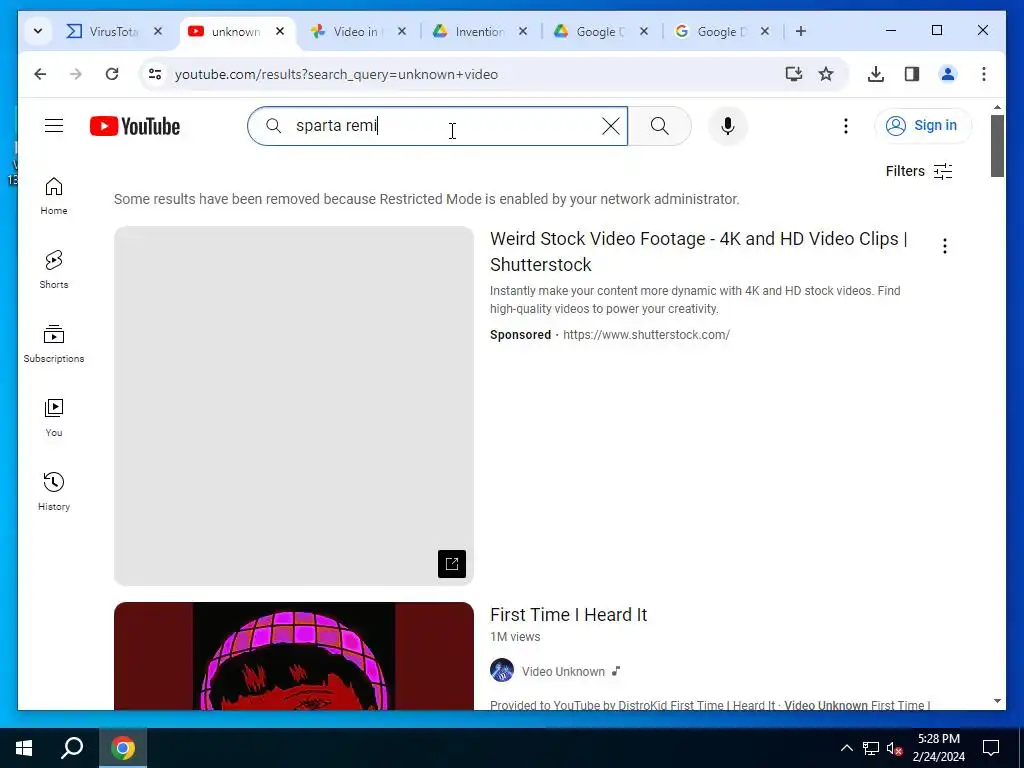Open Subscriptions from the sidebar
The height and width of the screenshot is (768, 1024).
coord(54,344)
